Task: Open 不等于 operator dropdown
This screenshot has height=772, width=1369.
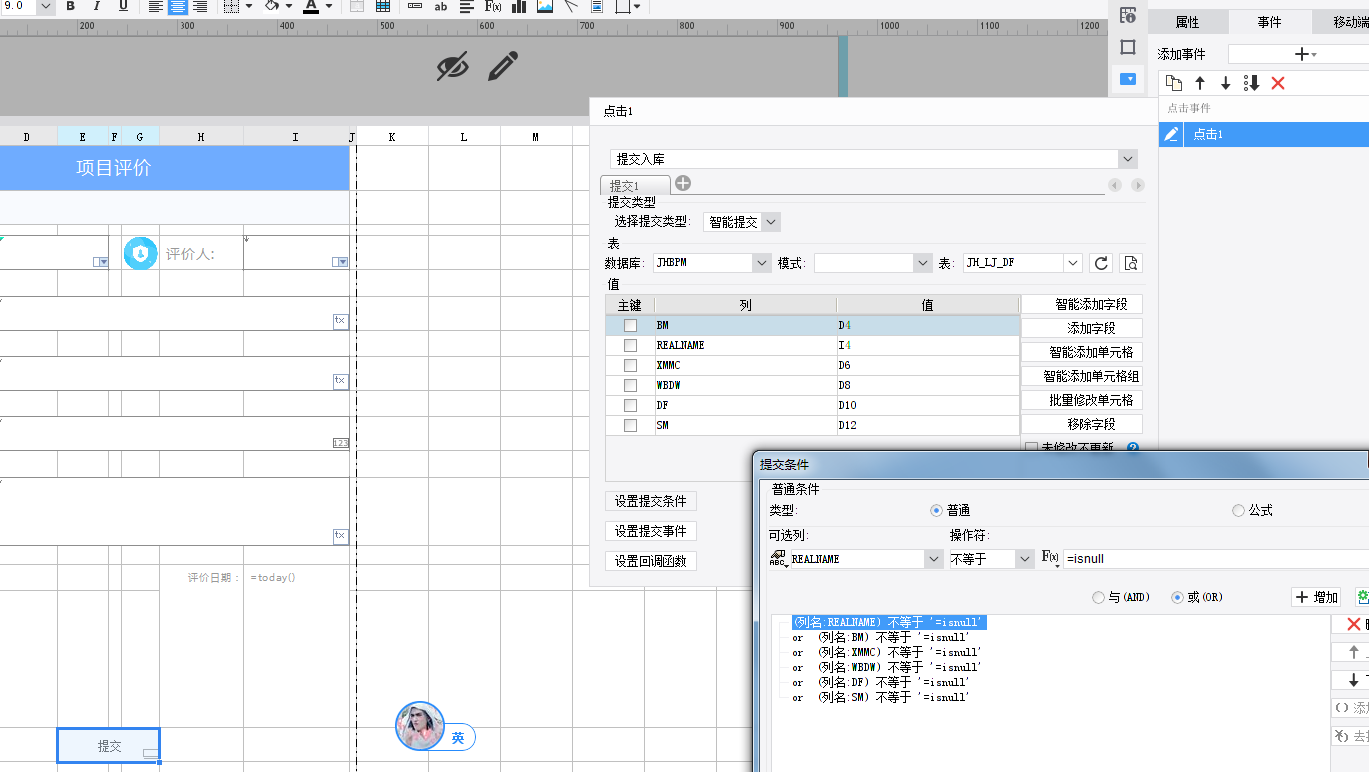Action: (x=1024, y=559)
